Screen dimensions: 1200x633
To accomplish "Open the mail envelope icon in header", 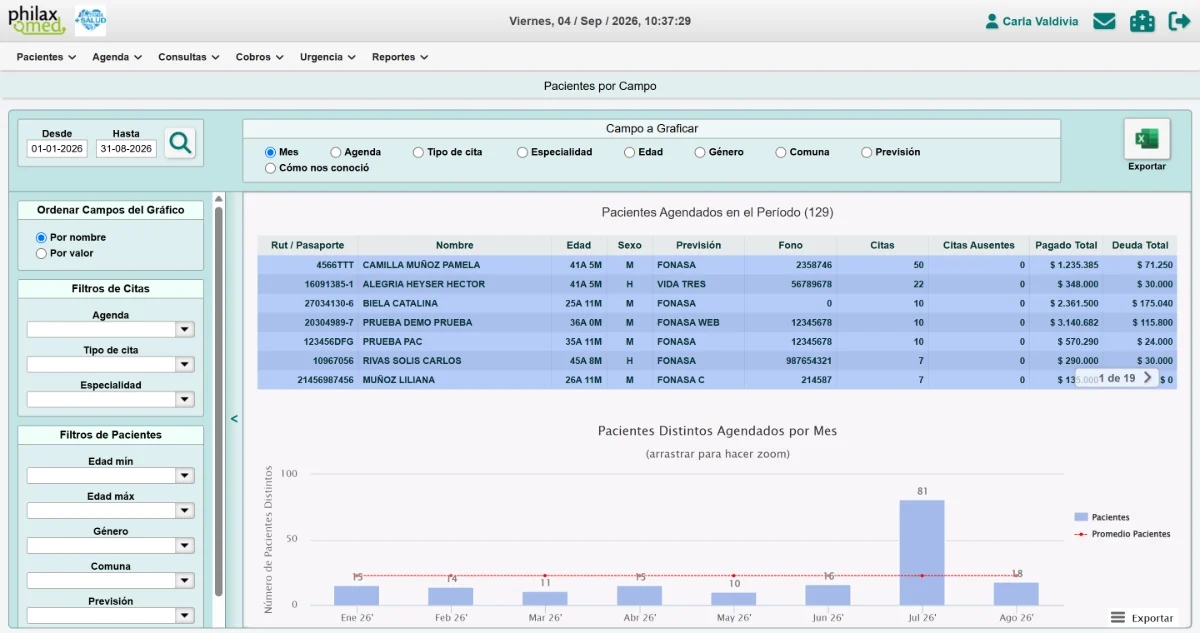I will [1104, 21].
